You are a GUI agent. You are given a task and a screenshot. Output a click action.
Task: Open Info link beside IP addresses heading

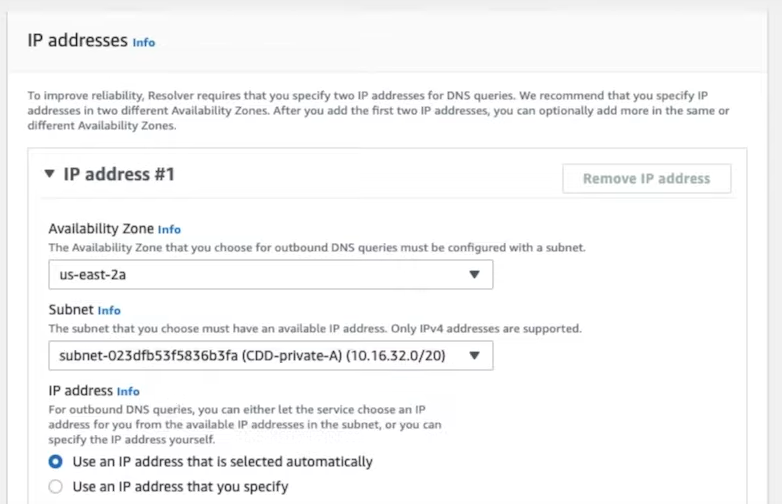[144, 42]
